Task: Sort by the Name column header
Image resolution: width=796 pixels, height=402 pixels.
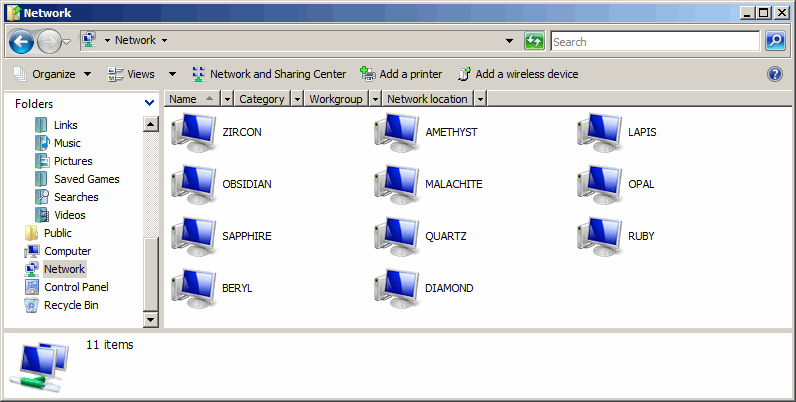Action: tap(192, 99)
